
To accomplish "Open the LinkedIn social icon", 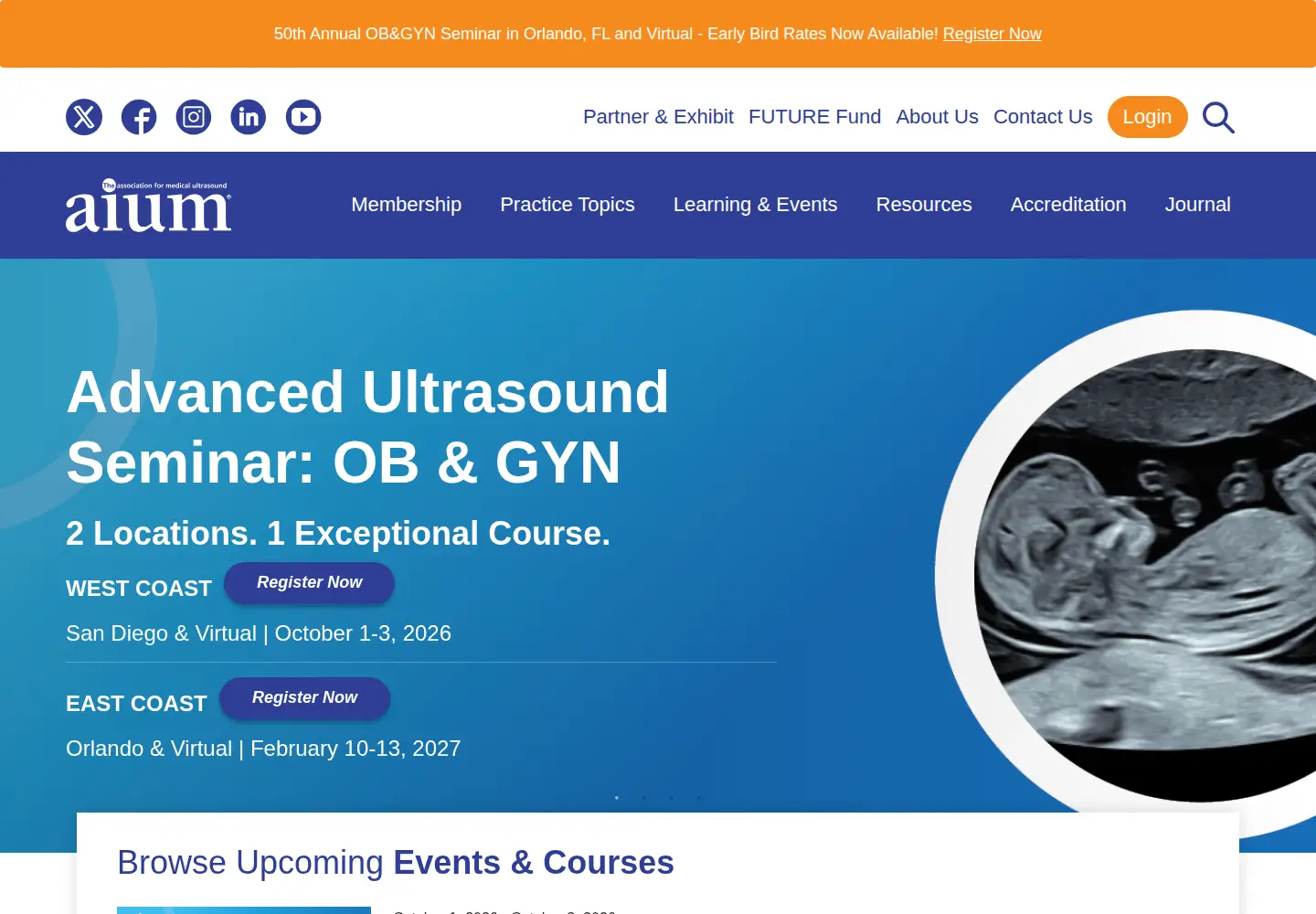I will click(x=249, y=117).
